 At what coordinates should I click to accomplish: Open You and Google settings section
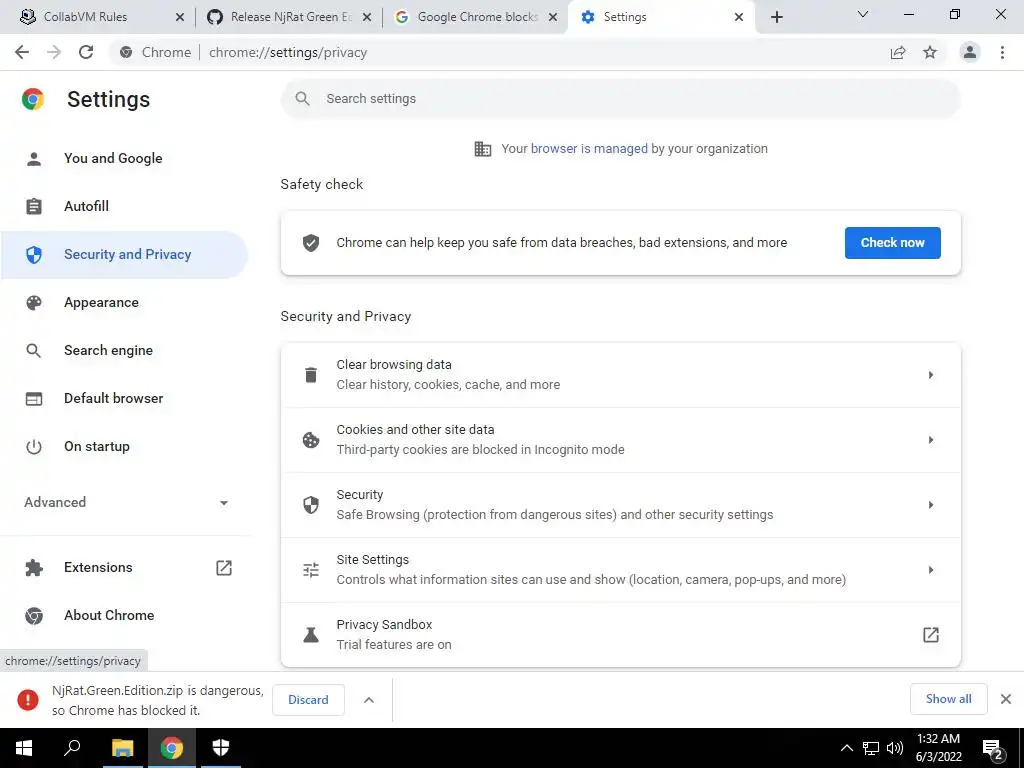[x=124, y=158]
